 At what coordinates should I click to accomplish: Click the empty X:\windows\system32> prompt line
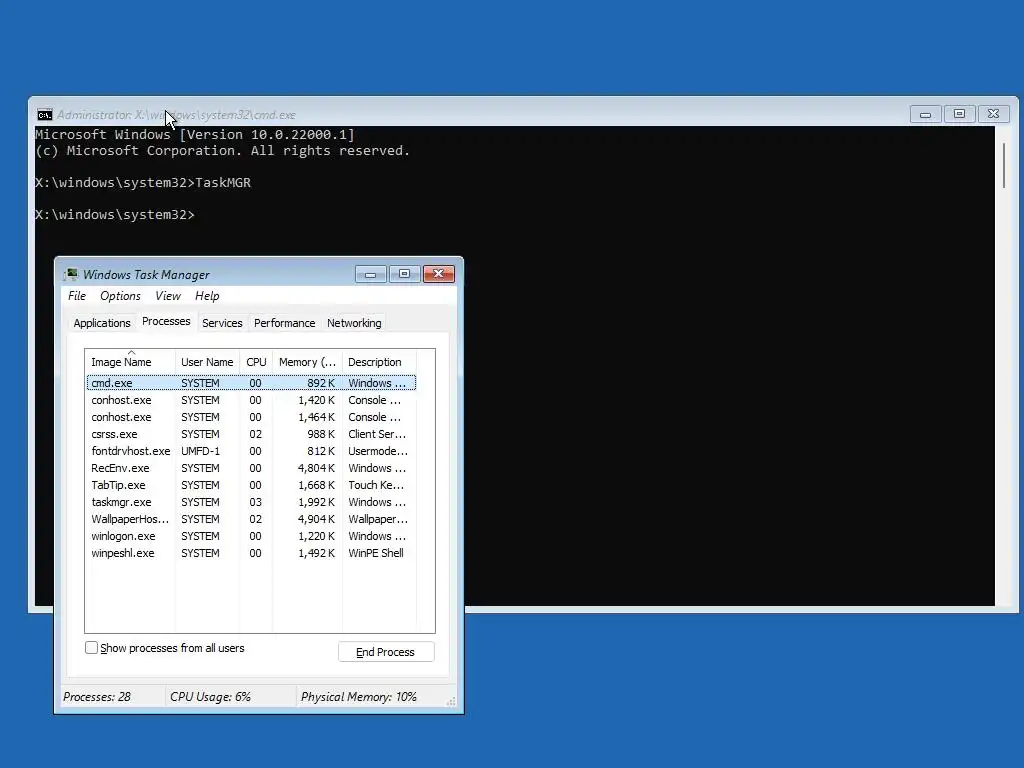115,215
